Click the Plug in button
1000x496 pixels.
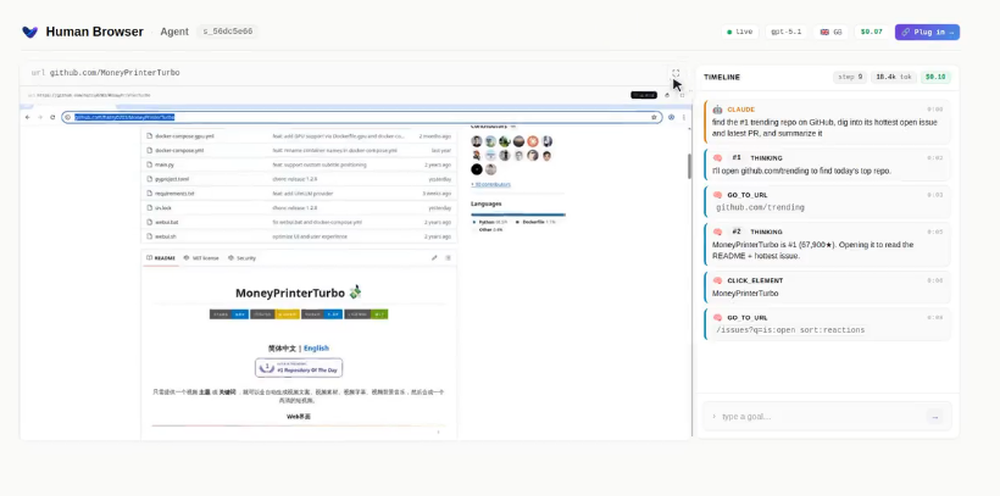click(x=927, y=32)
